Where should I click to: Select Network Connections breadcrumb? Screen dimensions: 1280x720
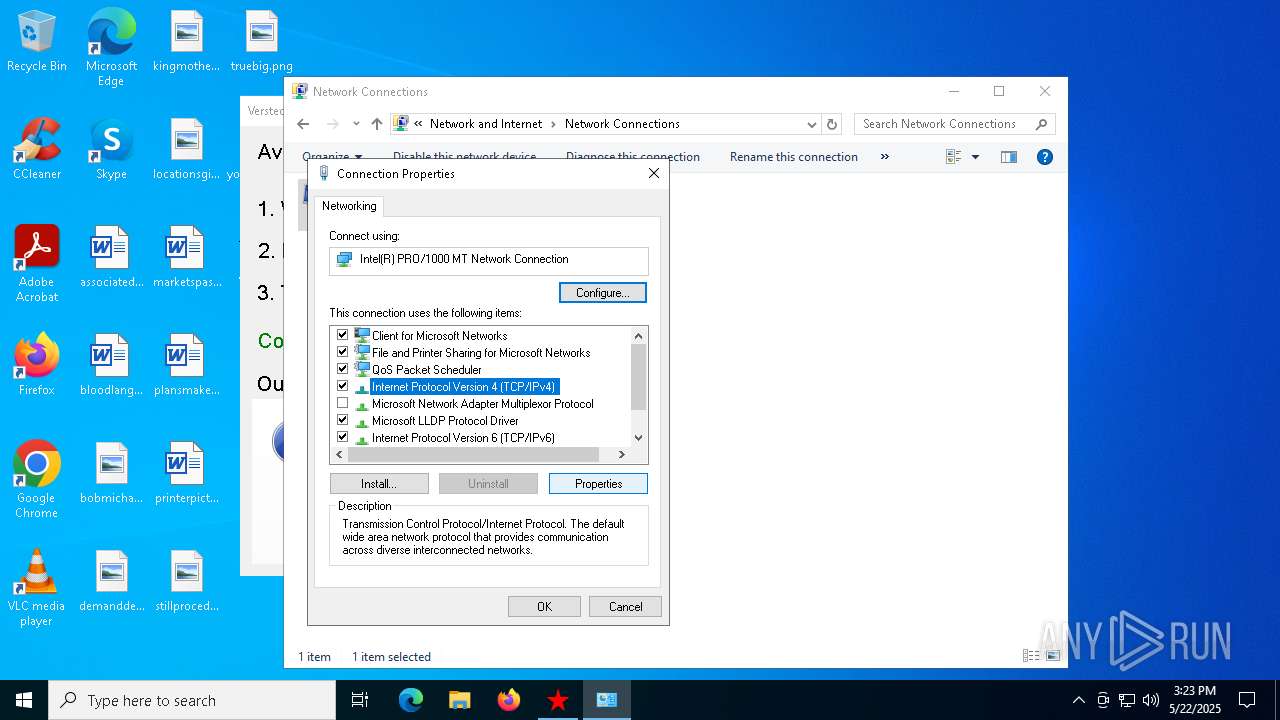click(622, 124)
